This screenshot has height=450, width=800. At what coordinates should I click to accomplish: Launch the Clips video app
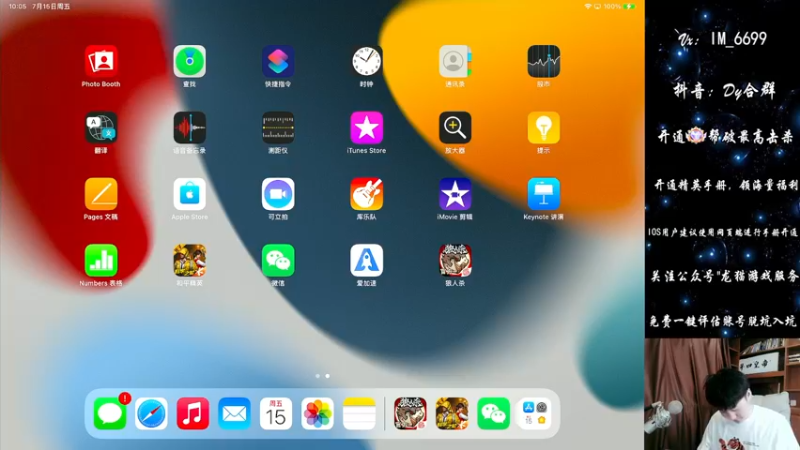(x=278, y=194)
